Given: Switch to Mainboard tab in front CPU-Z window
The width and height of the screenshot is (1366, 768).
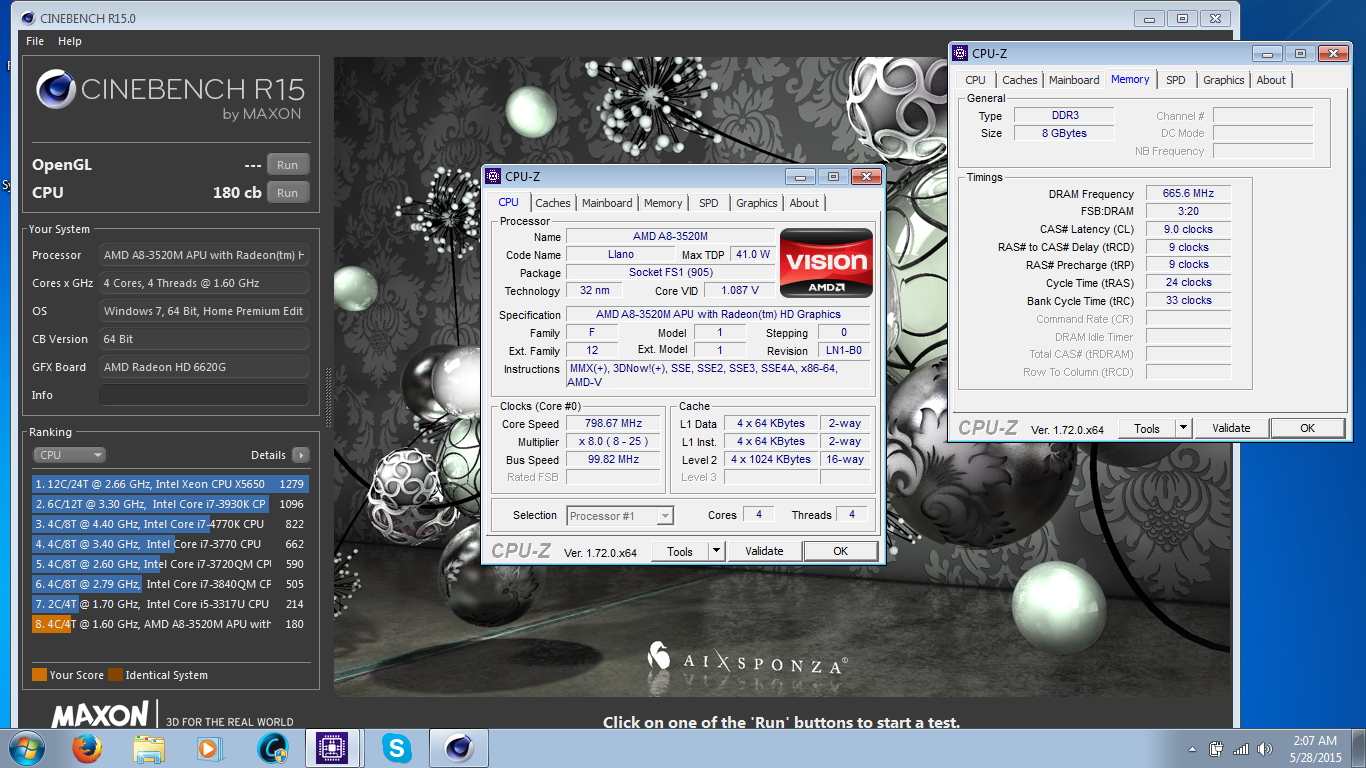Looking at the screenshot, I should 607,203.
